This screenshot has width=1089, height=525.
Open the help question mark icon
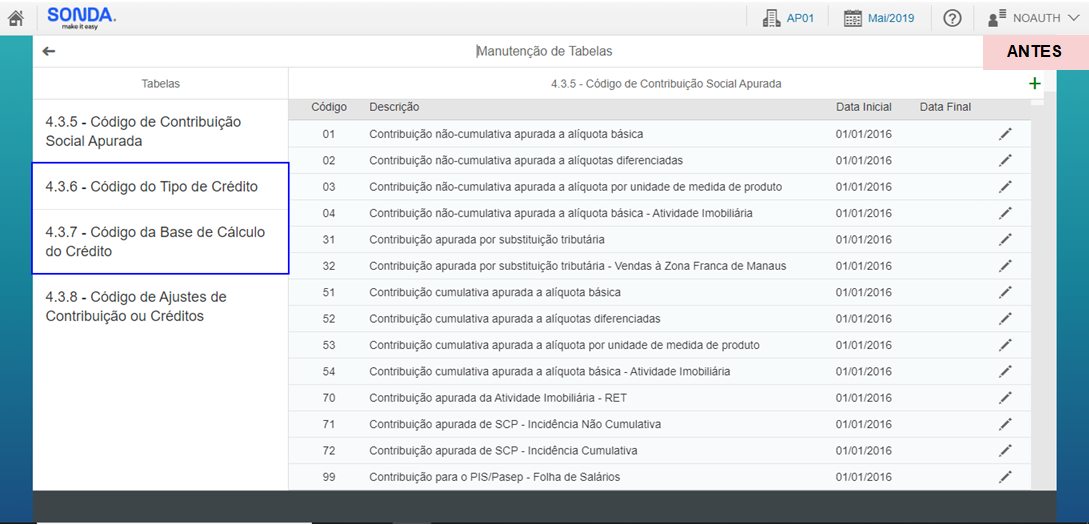pyautogui.click(x=952, y=18)
